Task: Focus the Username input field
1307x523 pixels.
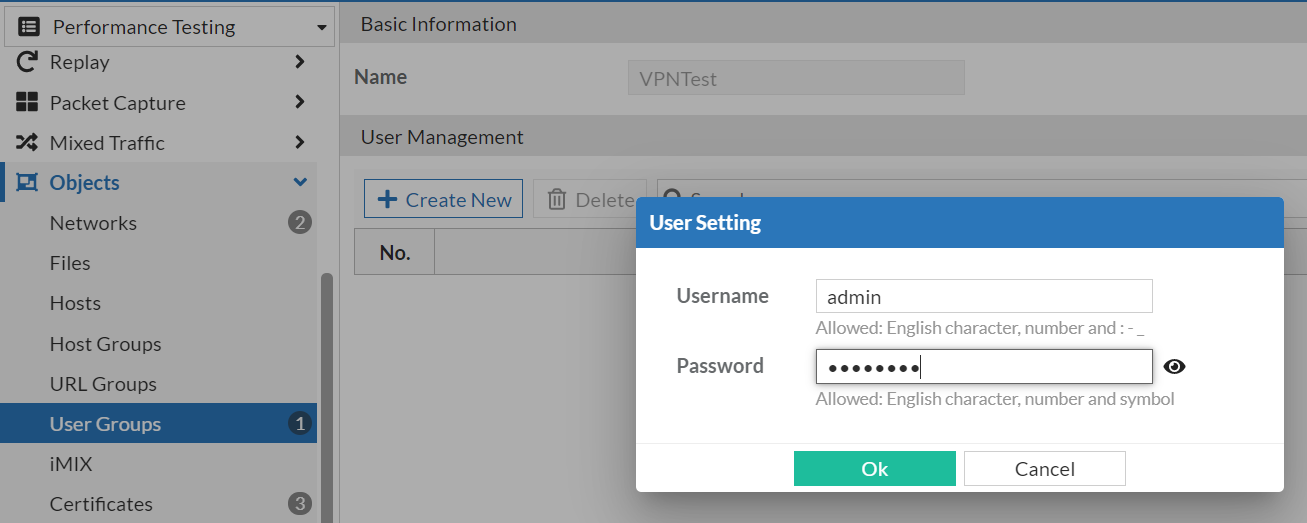Action: (x=984, y=297)
